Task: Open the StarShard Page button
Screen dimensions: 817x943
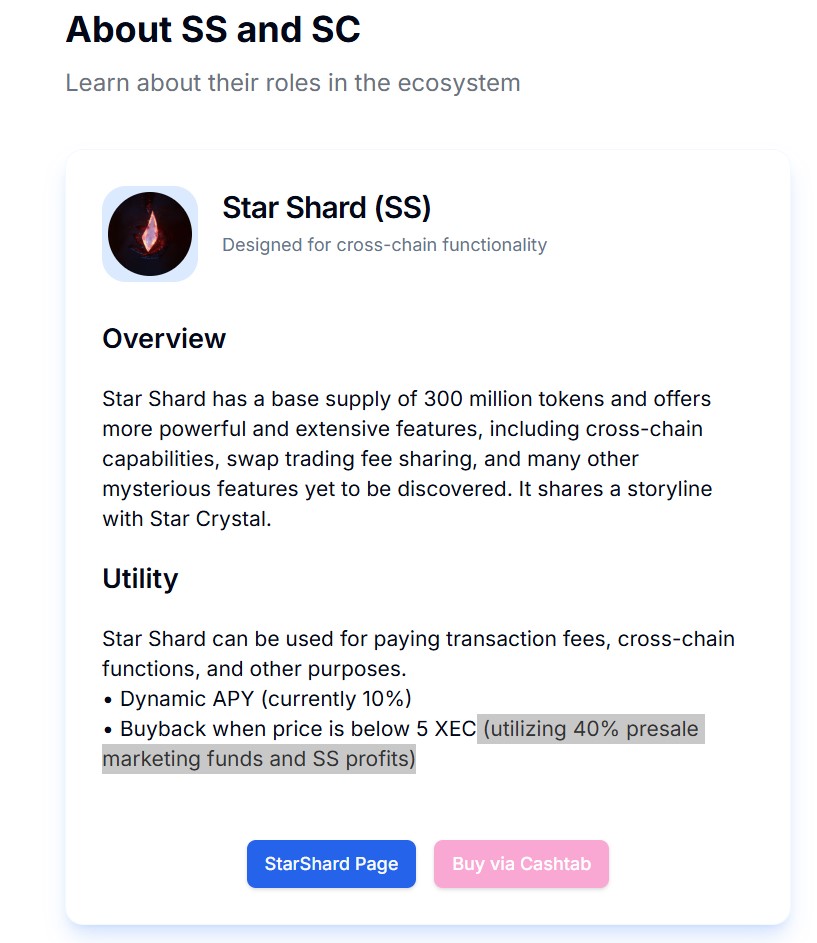Action: tap(331, 864)
